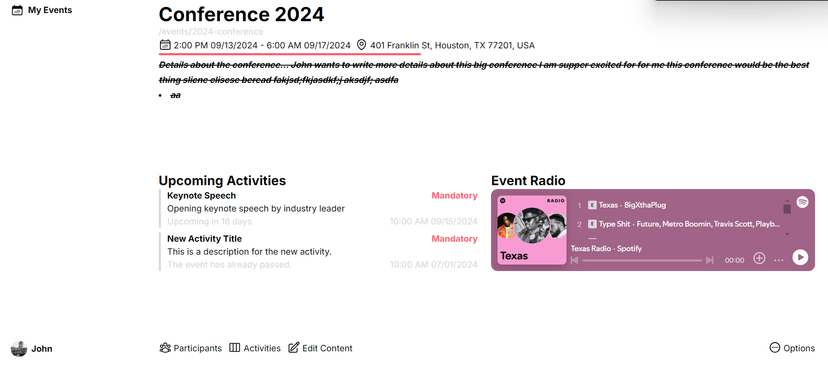
Task: Click Edit Content to modify event
Action: coord(320,348)
